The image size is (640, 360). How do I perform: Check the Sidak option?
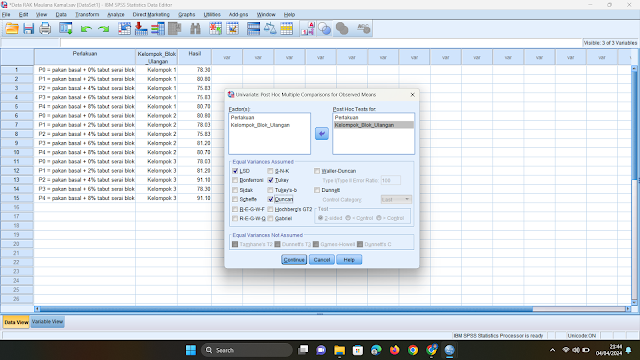[x=235, y=190]
